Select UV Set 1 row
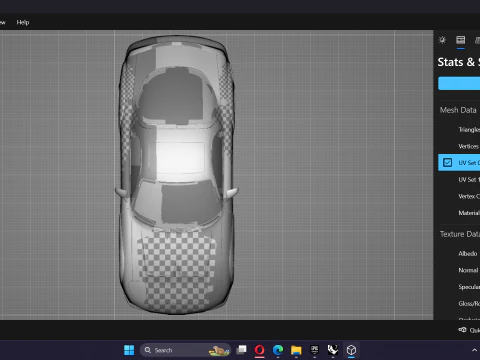Screen dimensions: 480x360 pyautogui.click(x=459, y=179)
